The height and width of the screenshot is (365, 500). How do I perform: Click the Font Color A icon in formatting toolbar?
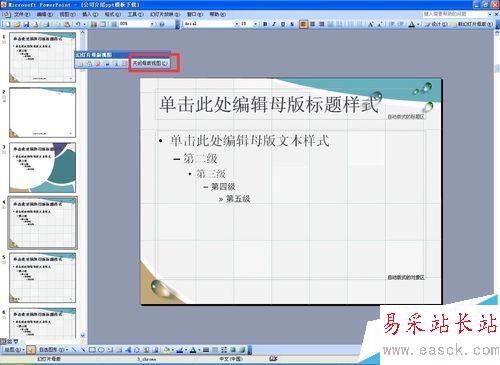[x=412, y=24]
